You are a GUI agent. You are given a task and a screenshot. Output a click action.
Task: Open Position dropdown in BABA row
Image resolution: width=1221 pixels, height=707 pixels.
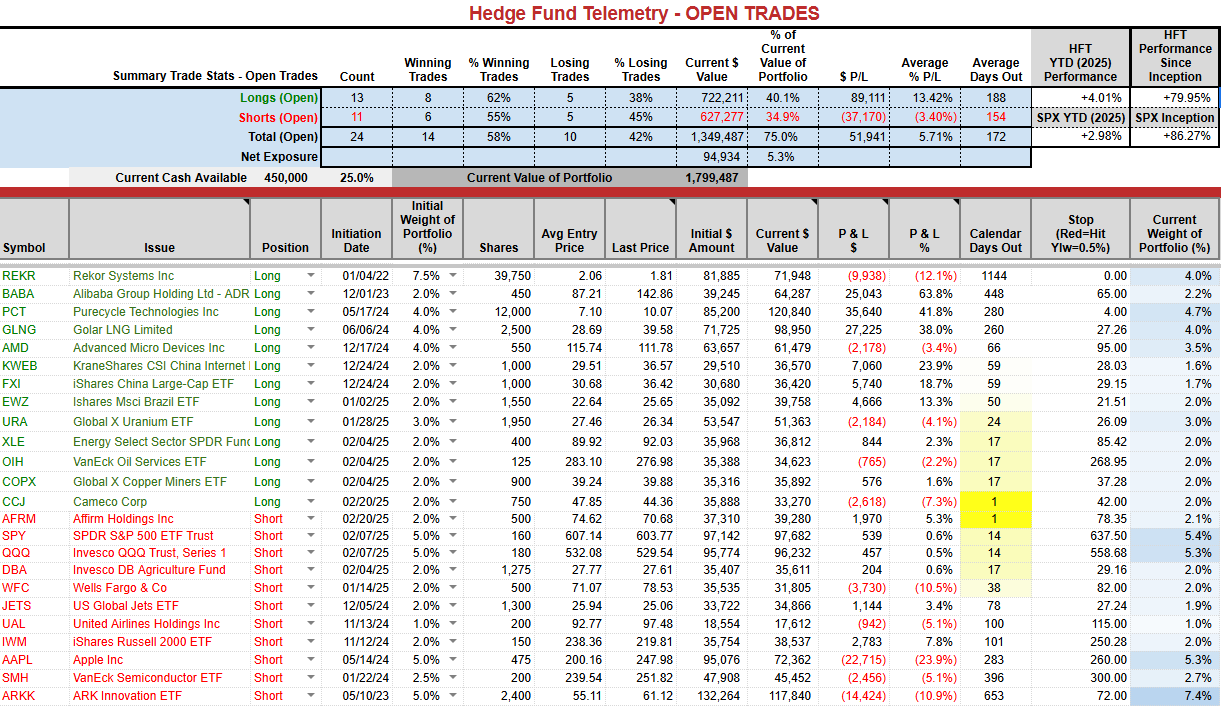[x=310, y=295]
